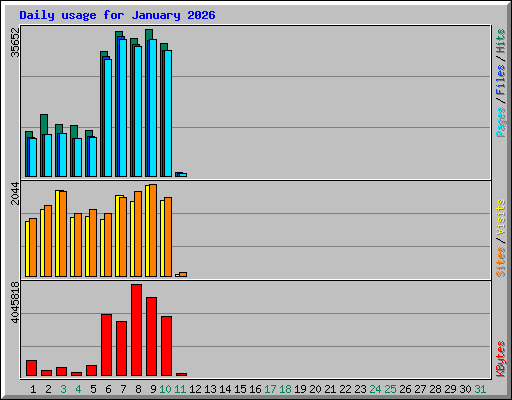The height and width of the screenshot is (400, 512).
Task: Click the red KBytes bar for day 6
Action: pos(106,345)
